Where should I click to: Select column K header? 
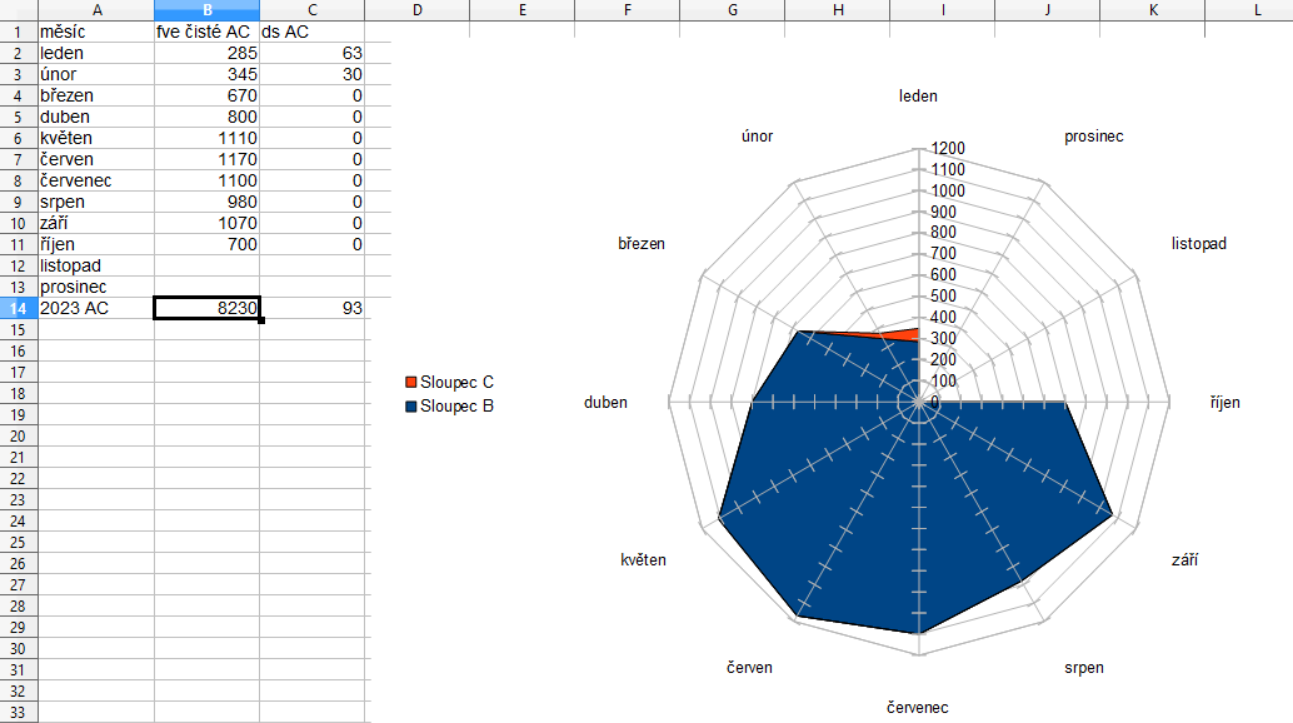(x=1152, y=10)
